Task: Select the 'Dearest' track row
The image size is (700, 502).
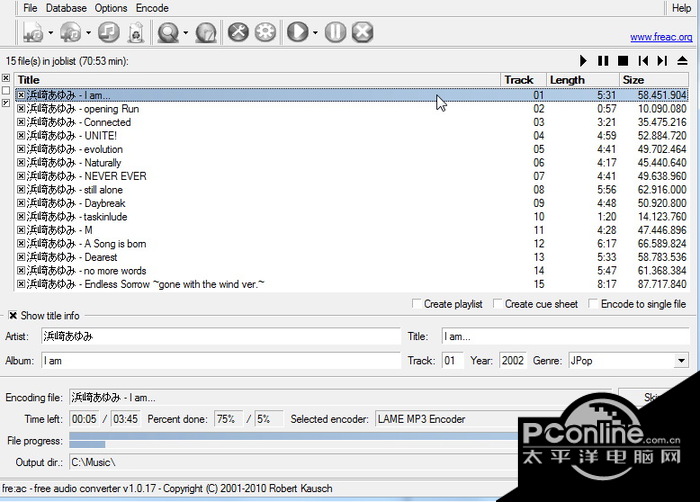Action: coord(352,257)
